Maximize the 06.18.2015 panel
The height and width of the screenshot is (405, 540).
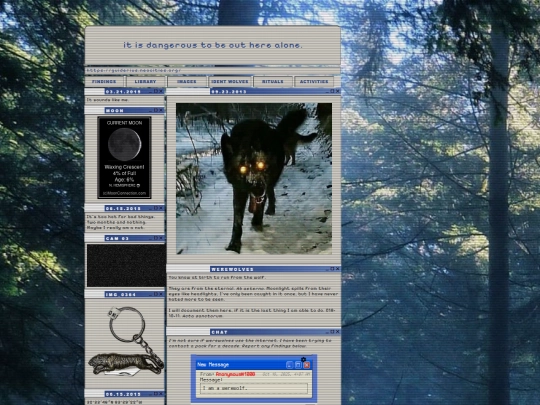coord(156,208)
